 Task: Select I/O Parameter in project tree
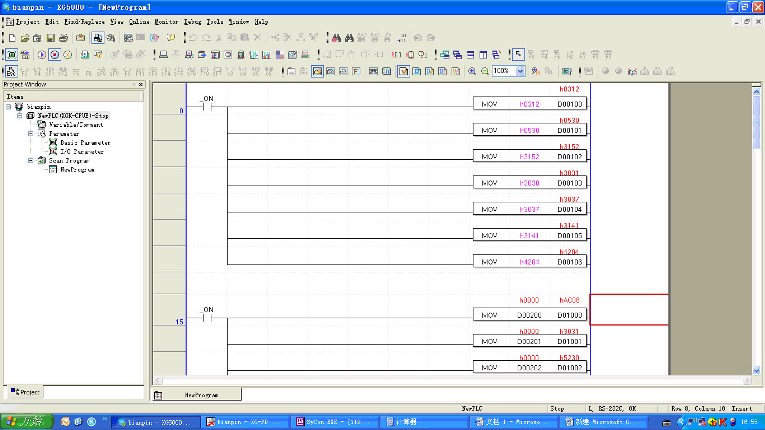point(82,151)
